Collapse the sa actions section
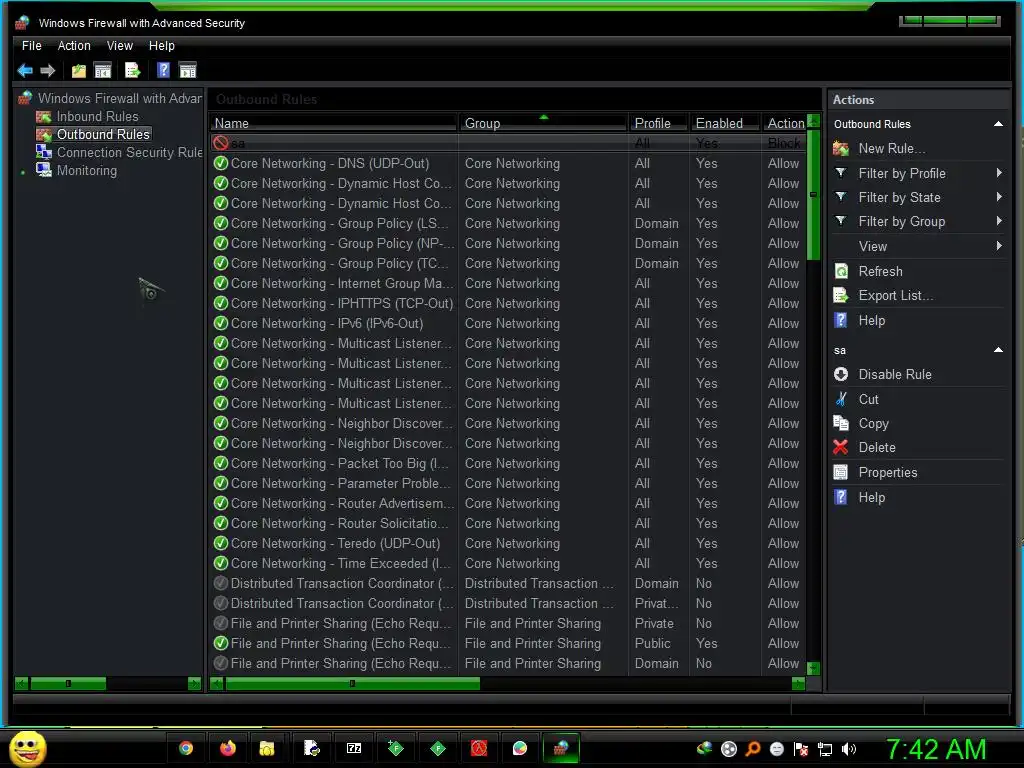The image size is (1024, 768). [x=998, y=350]
